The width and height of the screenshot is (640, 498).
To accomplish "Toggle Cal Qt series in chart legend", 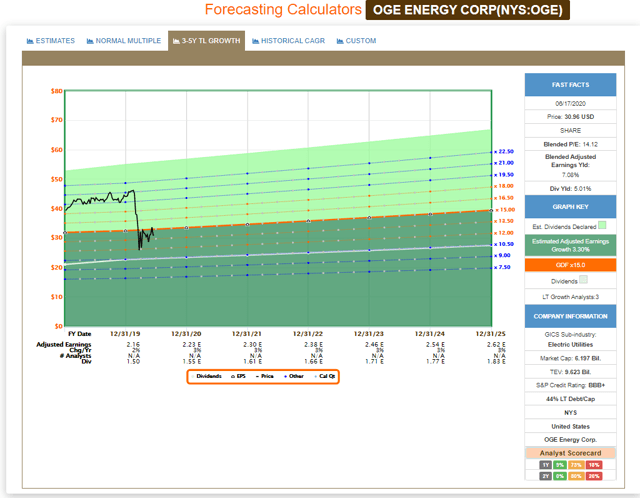I will pos(325,376).
